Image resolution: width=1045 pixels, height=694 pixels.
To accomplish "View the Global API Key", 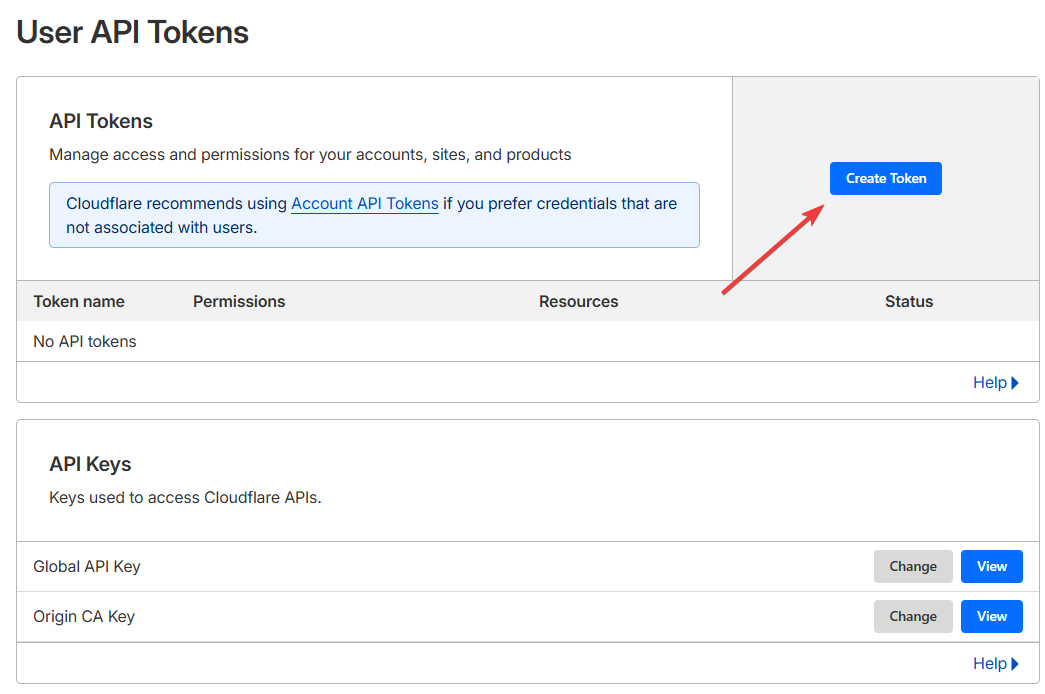I will [x=991, y=566].
